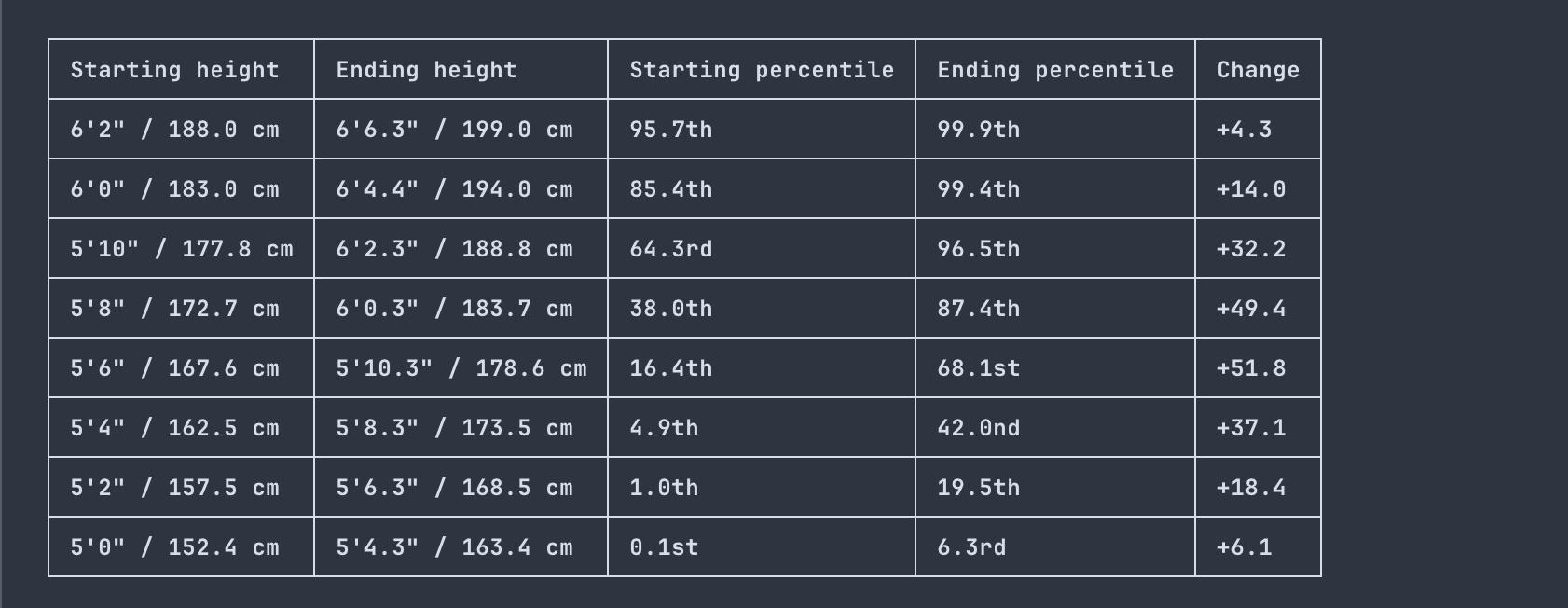Click the 4.9th starting percentile cell
Screen dimensions: 1568x608
coord(664,428)
